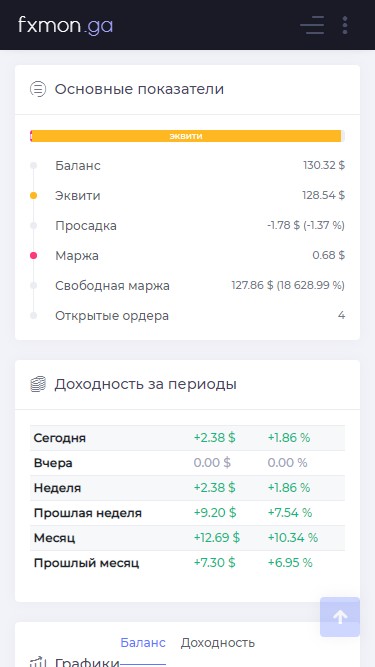Click the list icon beside Основные показатели
This screenshot has height=667, width=375.
[x=38, y=89]
